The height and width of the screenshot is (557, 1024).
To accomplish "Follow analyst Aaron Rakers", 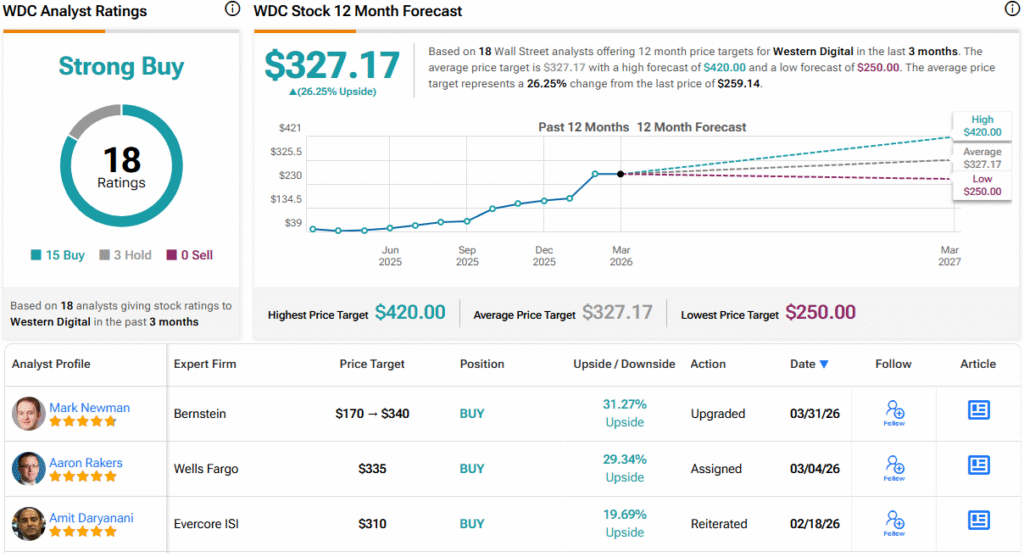I will [x=894, y=468].
